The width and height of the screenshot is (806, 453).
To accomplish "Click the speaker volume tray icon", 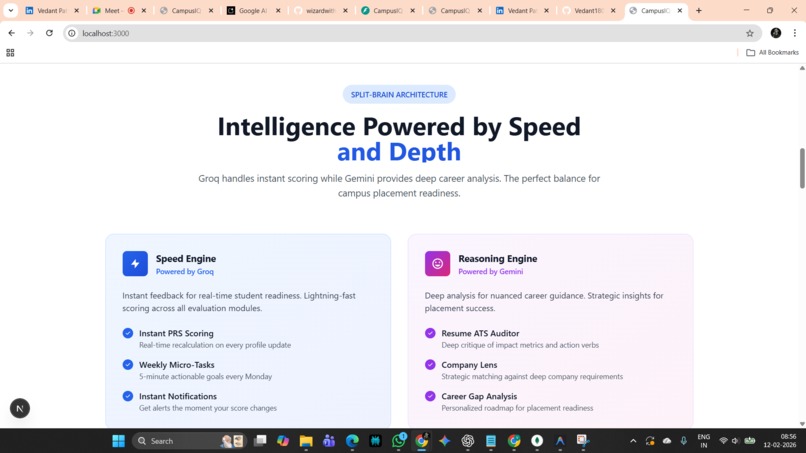I will [736, 441].
